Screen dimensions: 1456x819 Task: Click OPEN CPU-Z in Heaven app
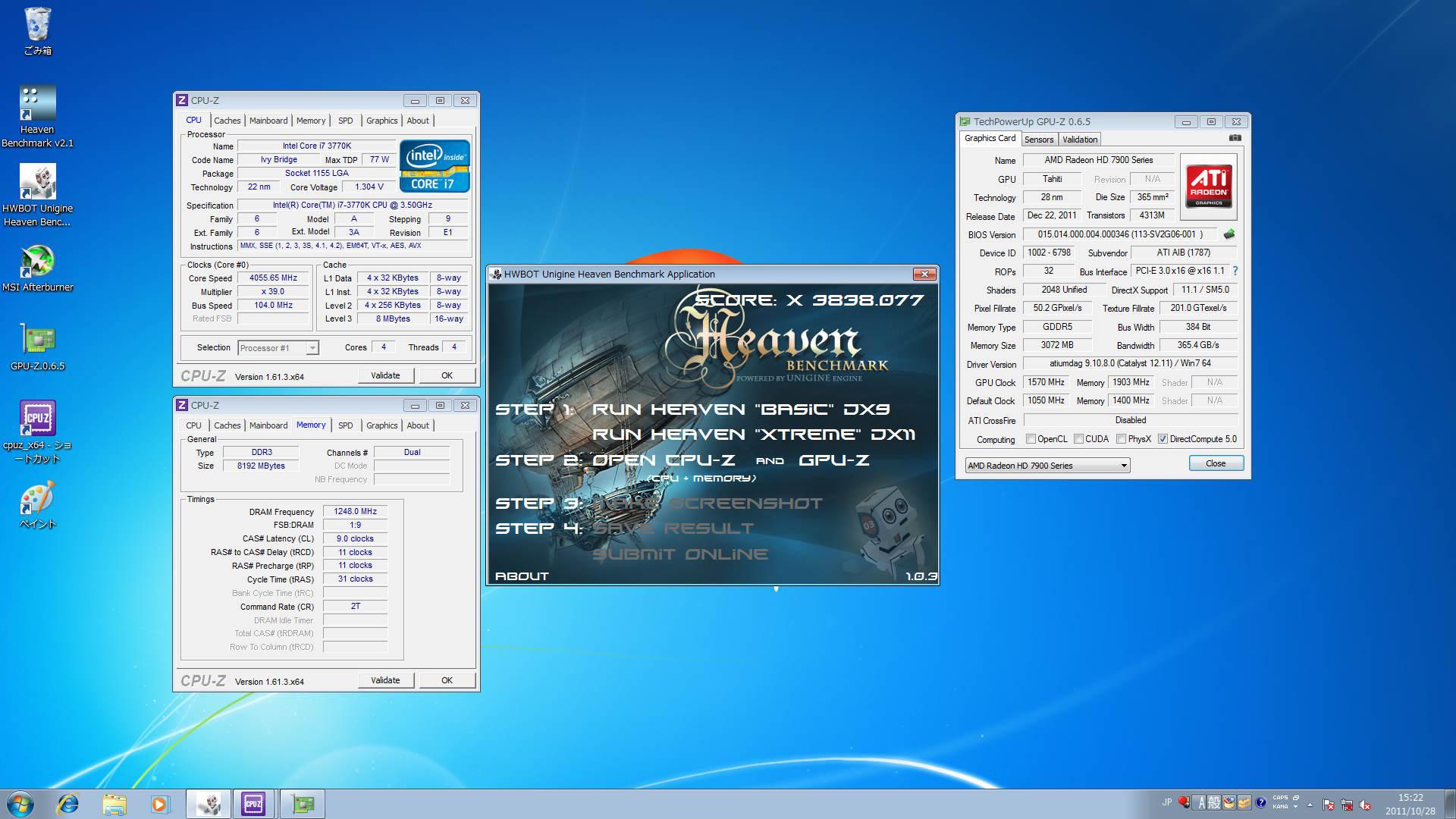click(664, 460)
